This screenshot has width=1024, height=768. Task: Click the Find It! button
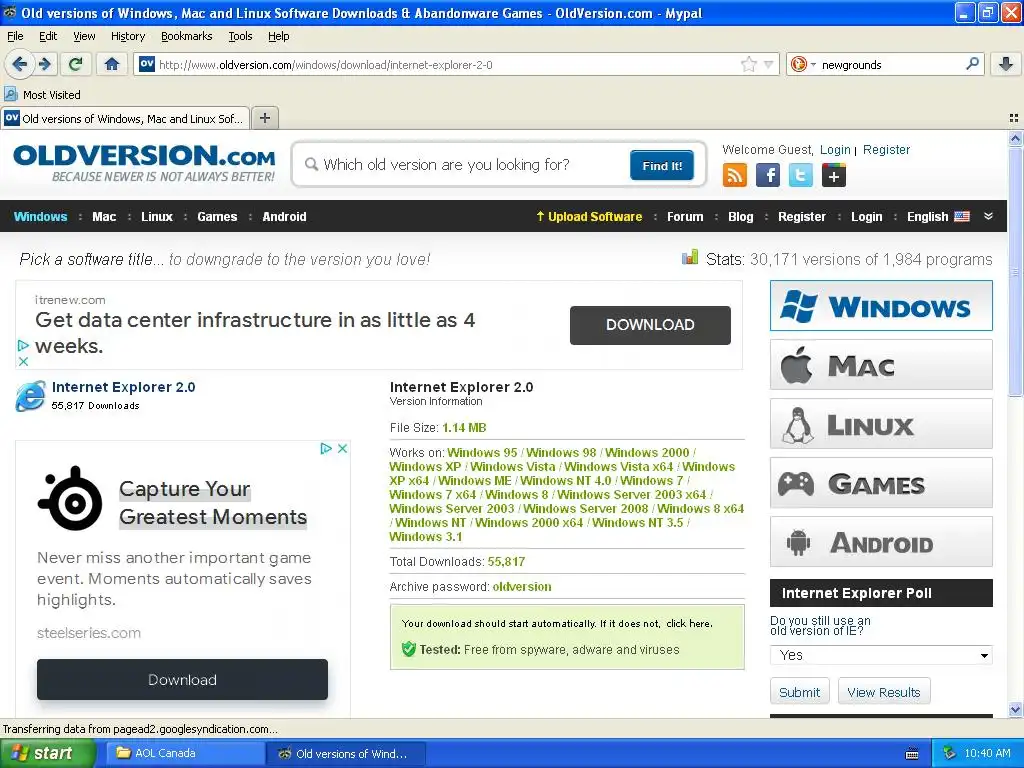[x=662, y=165]
